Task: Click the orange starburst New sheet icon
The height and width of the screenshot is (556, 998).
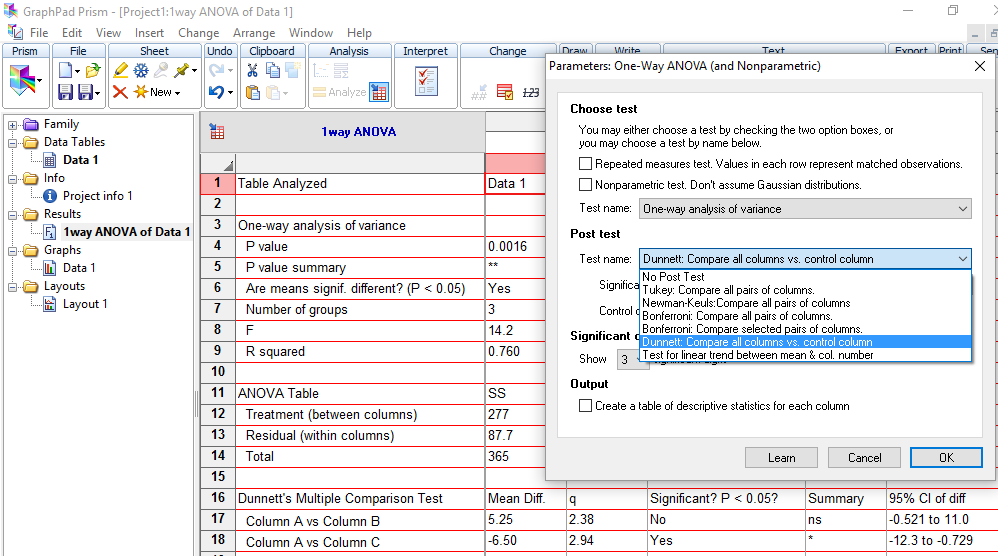Action: click(x=141, y=92)
